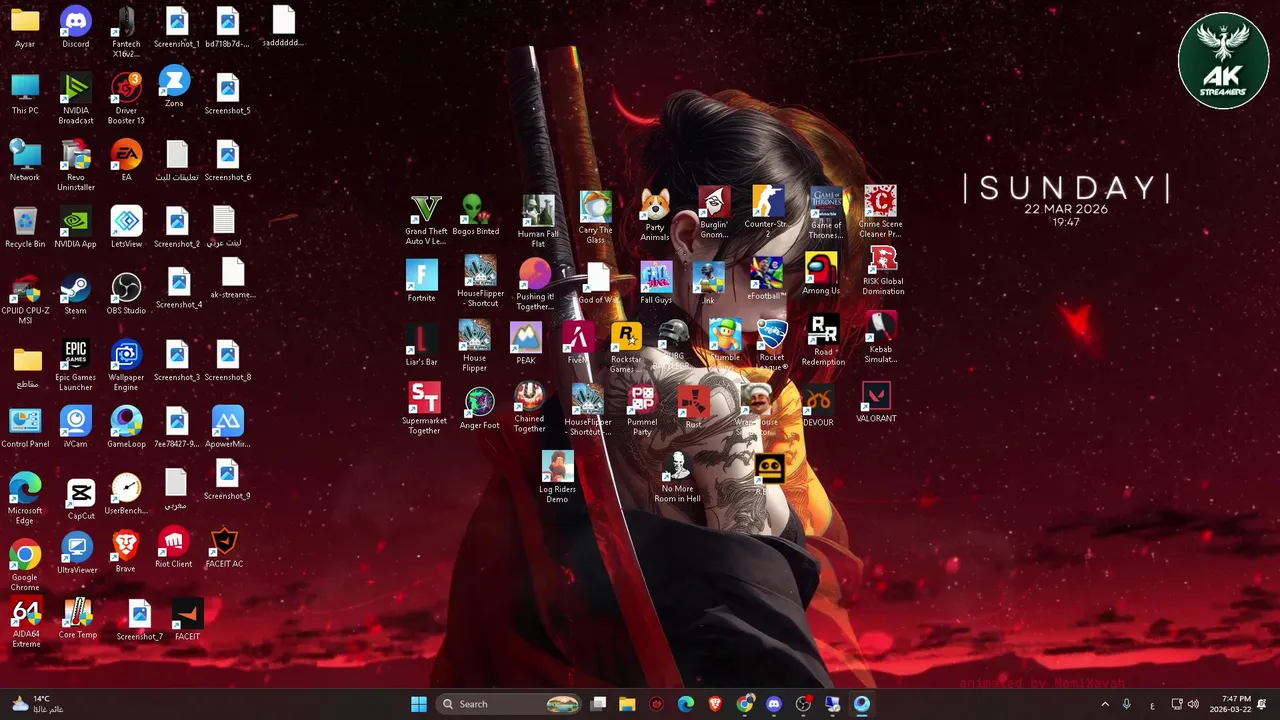
Task: Open the Rockstar Games Launcher icon
Action: click(x=626, y=349)
